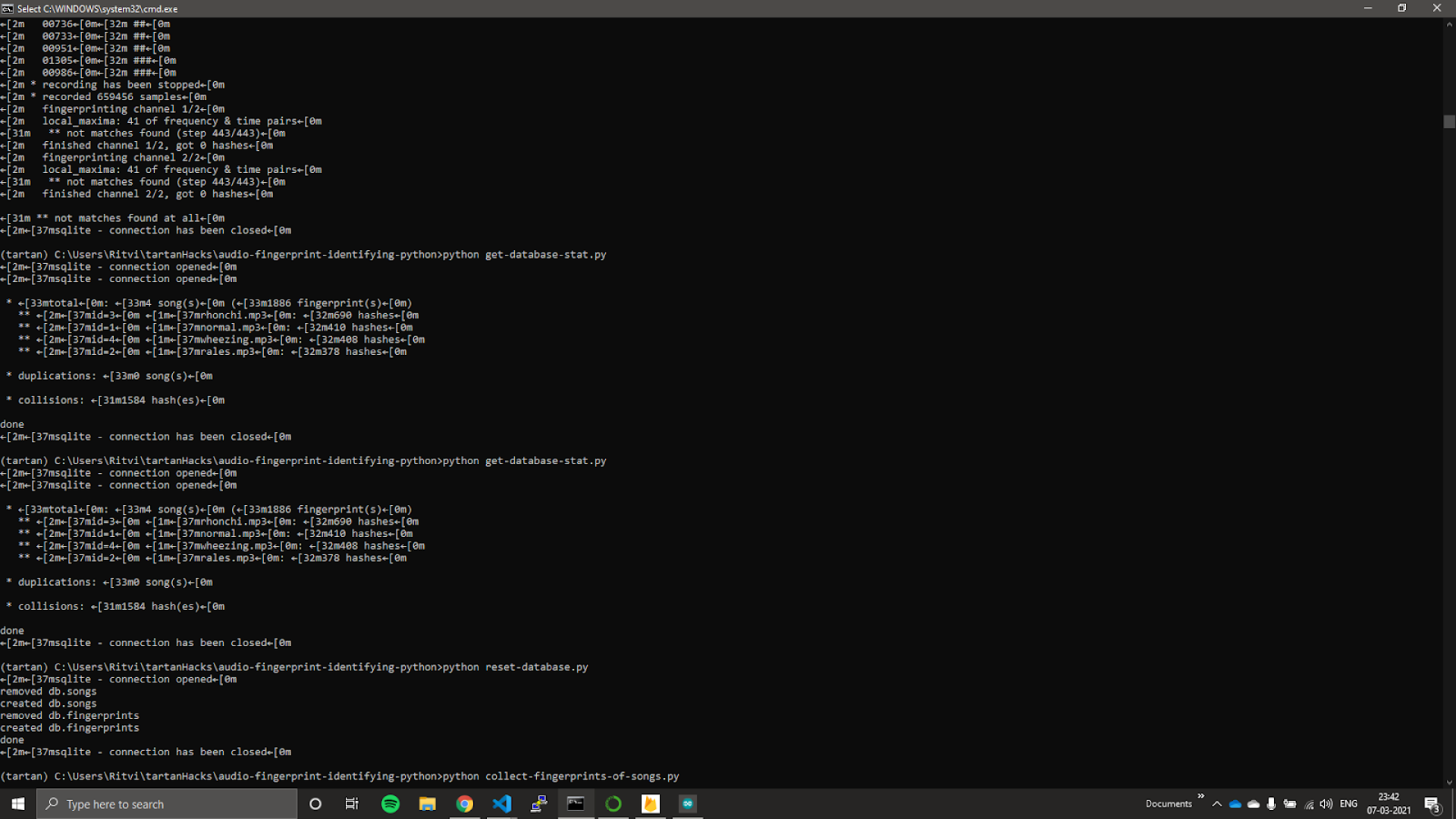The height and width of the screenshot is (819, 1456).
Task: Open the PuTTY network icon in taskbar
Action: 539,804
